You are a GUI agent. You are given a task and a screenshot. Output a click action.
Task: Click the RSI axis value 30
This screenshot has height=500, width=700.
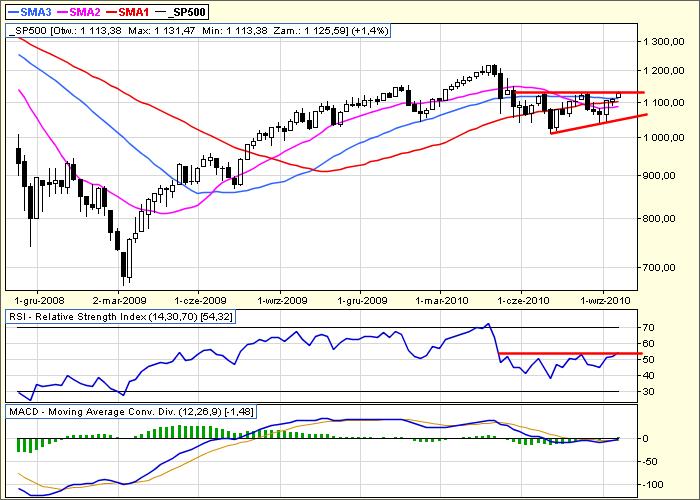(648, 392)
